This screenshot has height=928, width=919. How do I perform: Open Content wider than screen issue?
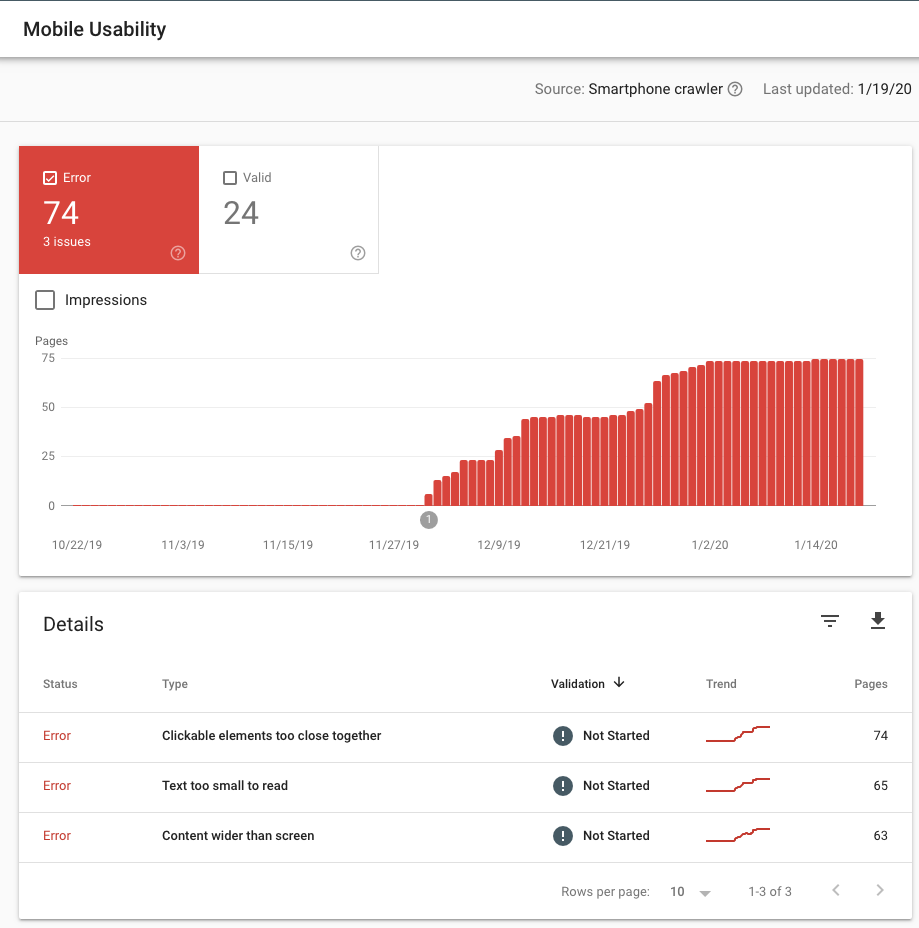click(x=238, y=836)
